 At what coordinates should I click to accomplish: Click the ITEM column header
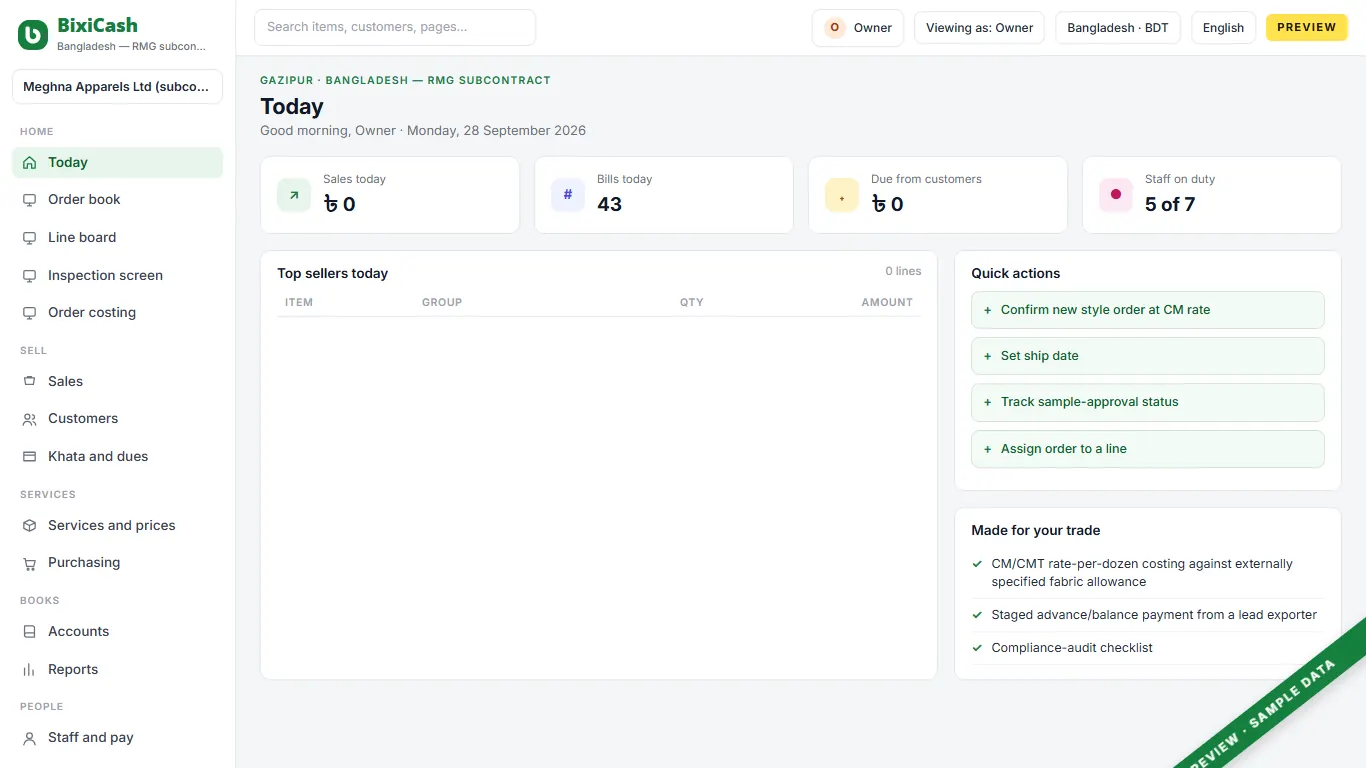[x=299, y=302]
